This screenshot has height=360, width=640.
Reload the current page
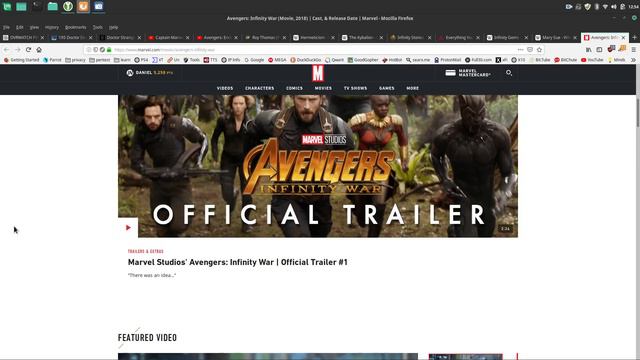click(28, 49)
